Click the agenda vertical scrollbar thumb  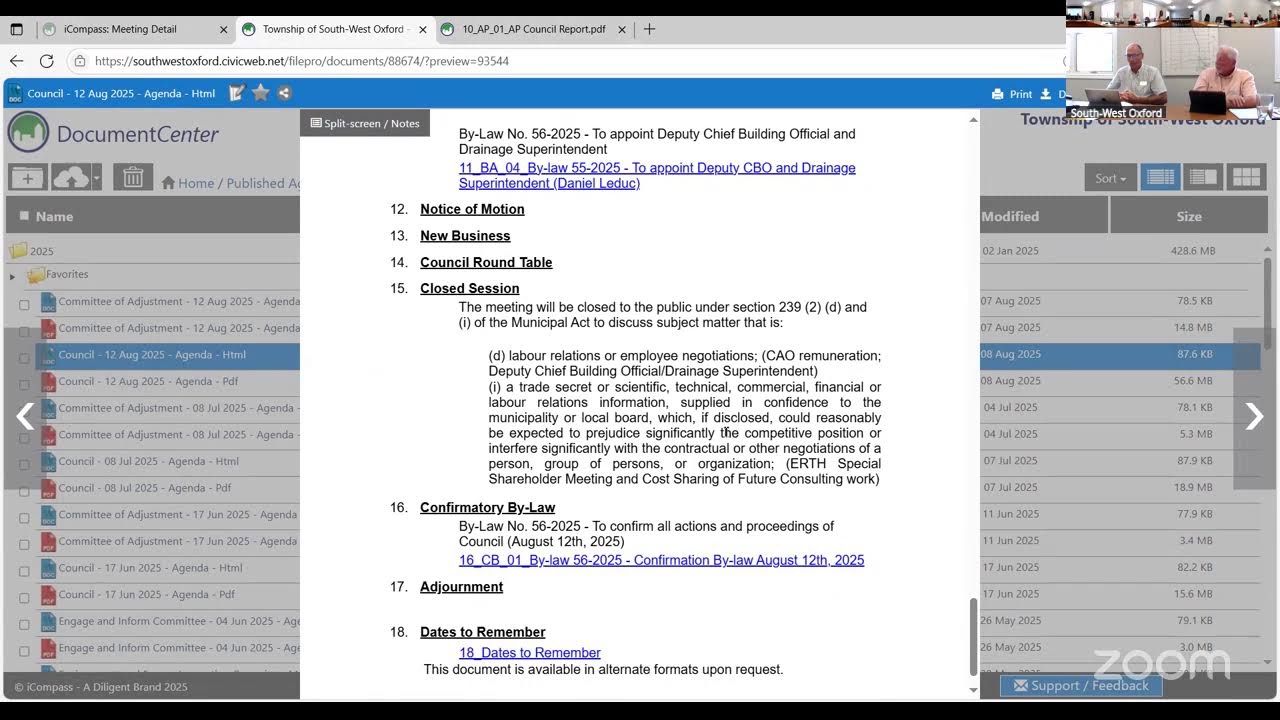[973, 637]
